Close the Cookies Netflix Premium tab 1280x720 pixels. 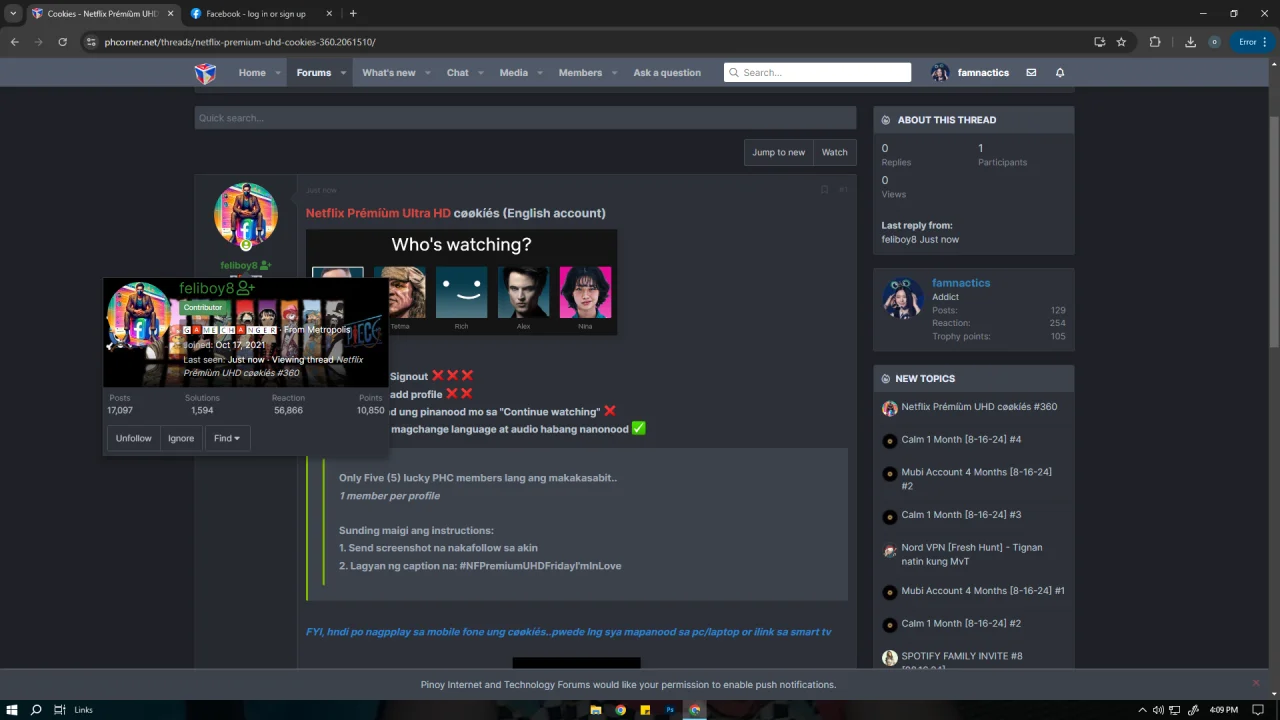[170, 14]
